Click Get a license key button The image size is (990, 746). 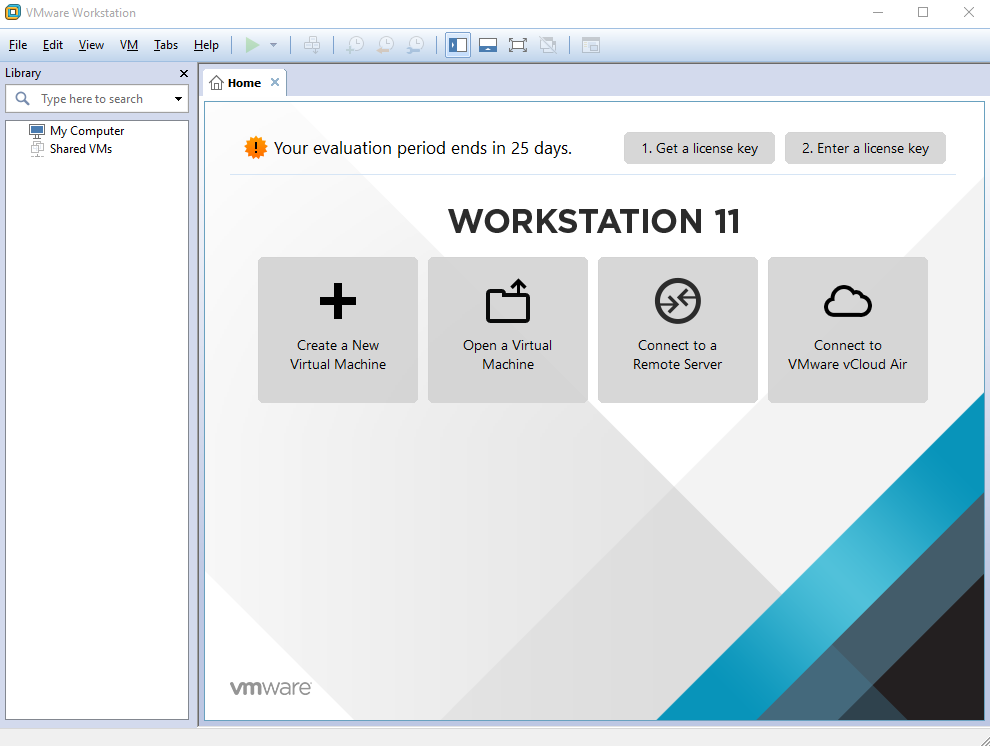click(699, 148)
